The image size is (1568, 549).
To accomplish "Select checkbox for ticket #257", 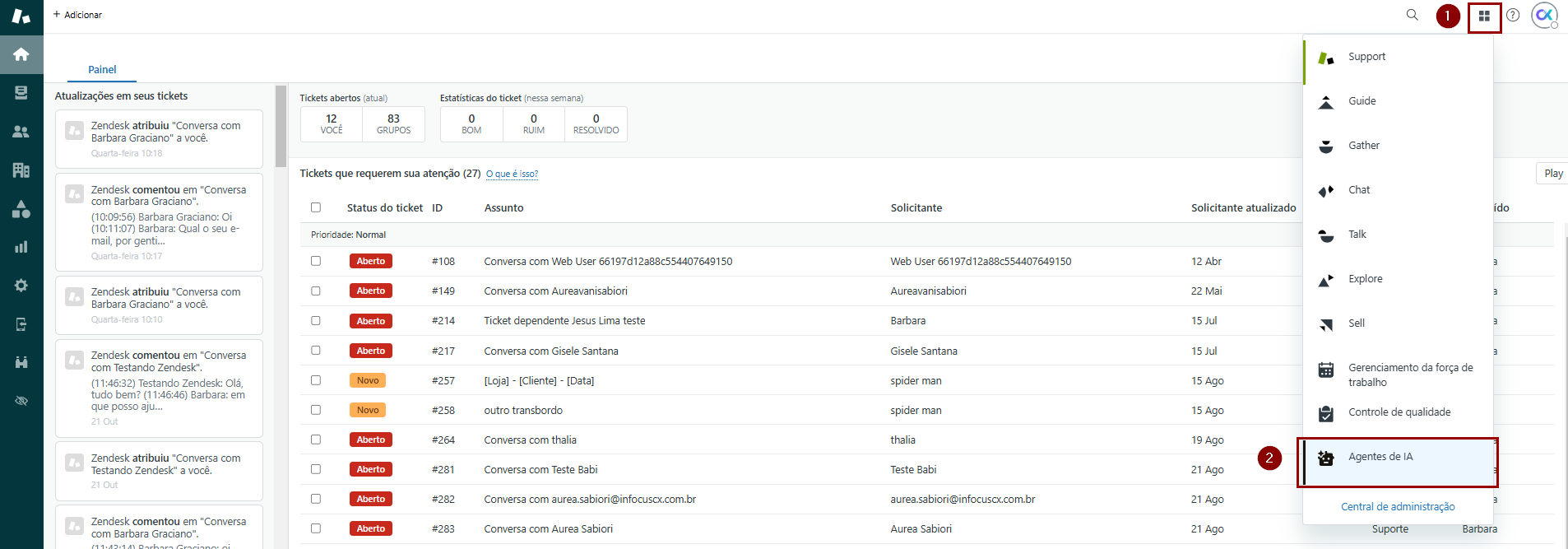I will coord(316,380).
